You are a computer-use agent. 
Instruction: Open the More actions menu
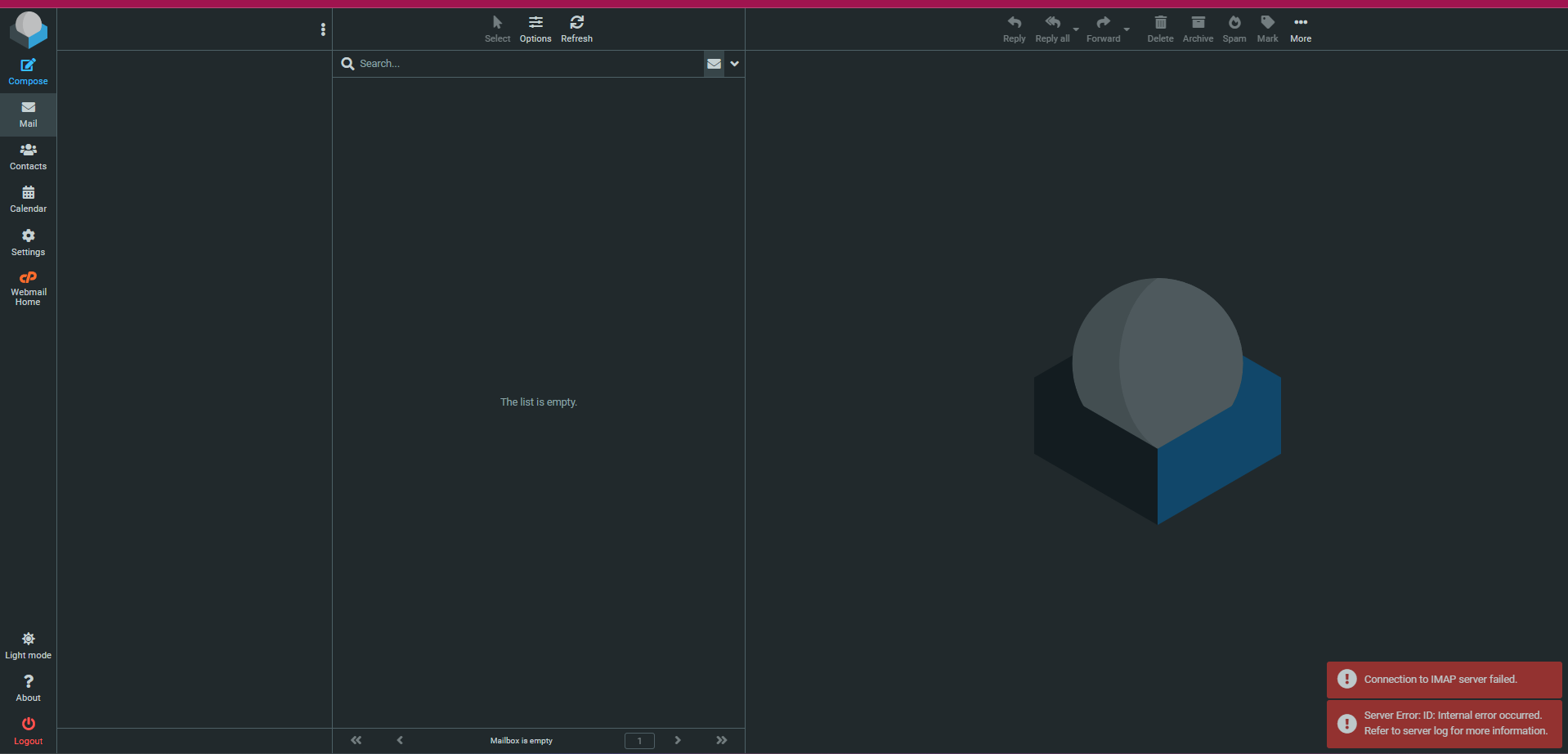(x=1300, y=28)
